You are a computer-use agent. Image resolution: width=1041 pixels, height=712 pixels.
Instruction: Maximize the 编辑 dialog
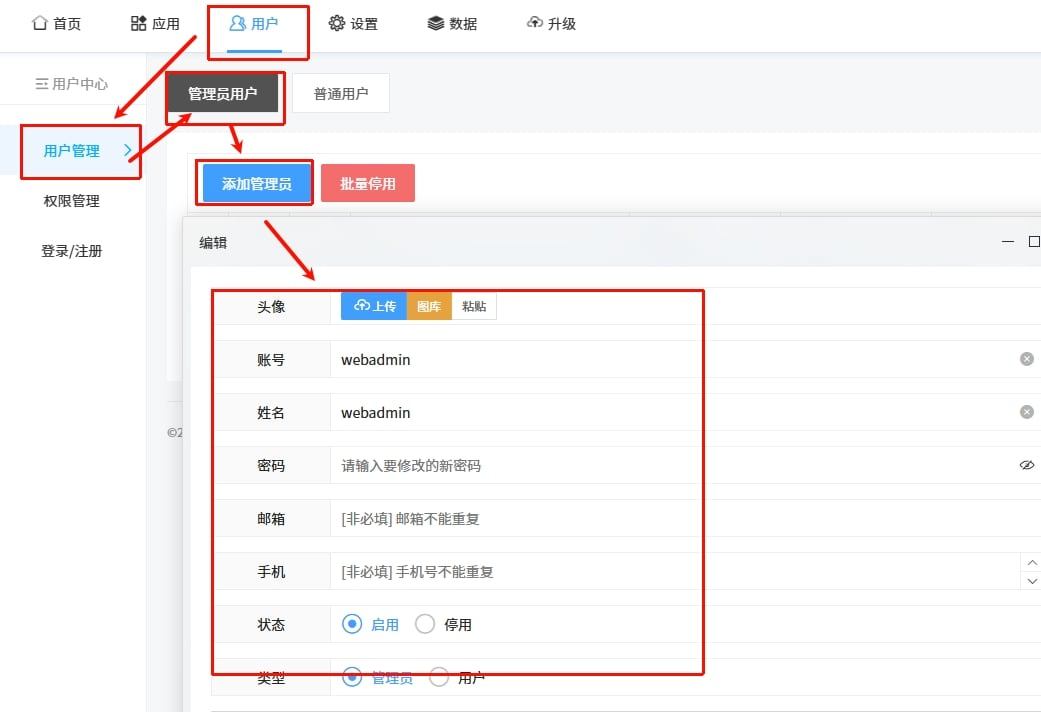pyautogui.click(x=1034, y=242)
